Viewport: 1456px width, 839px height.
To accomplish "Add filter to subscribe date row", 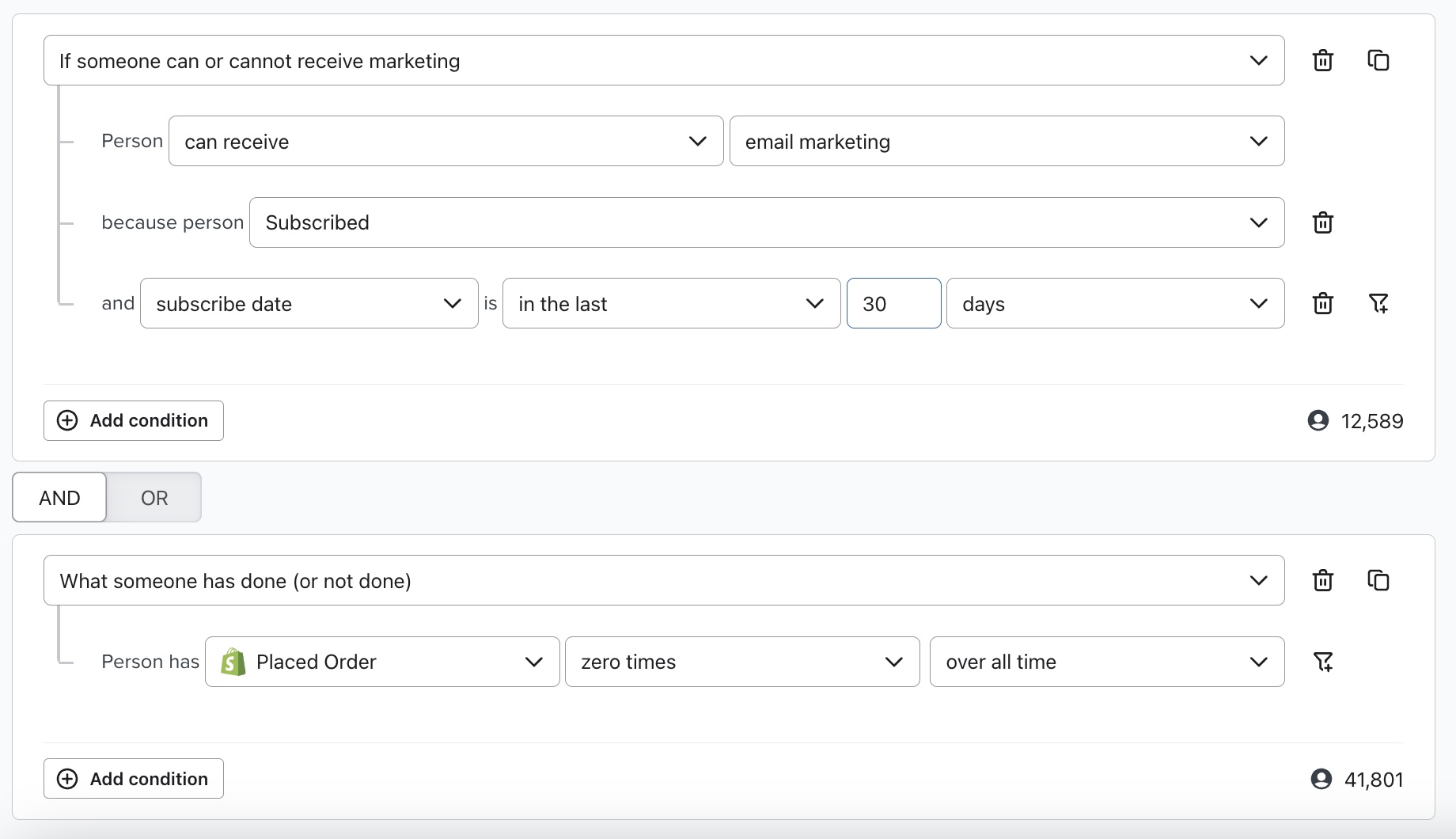I will [1378, 303].
